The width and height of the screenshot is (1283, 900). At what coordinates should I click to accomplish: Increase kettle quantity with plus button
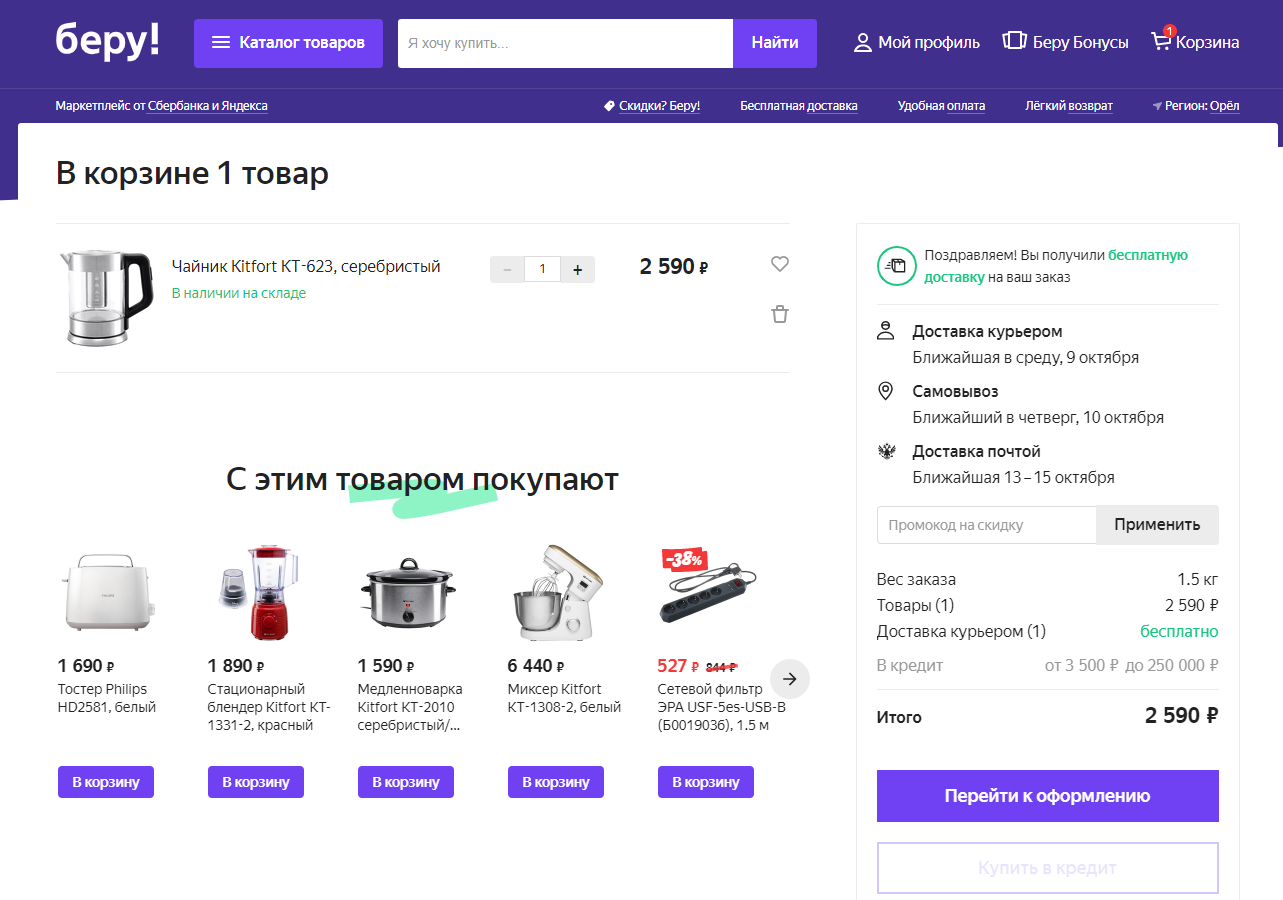click(x=577, y=269)
